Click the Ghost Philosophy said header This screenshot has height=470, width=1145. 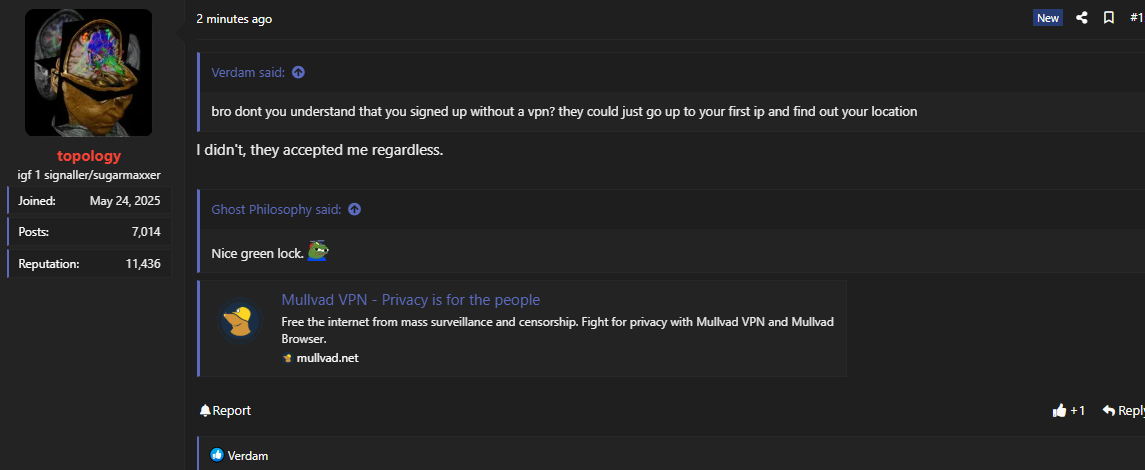click(276, 209)
